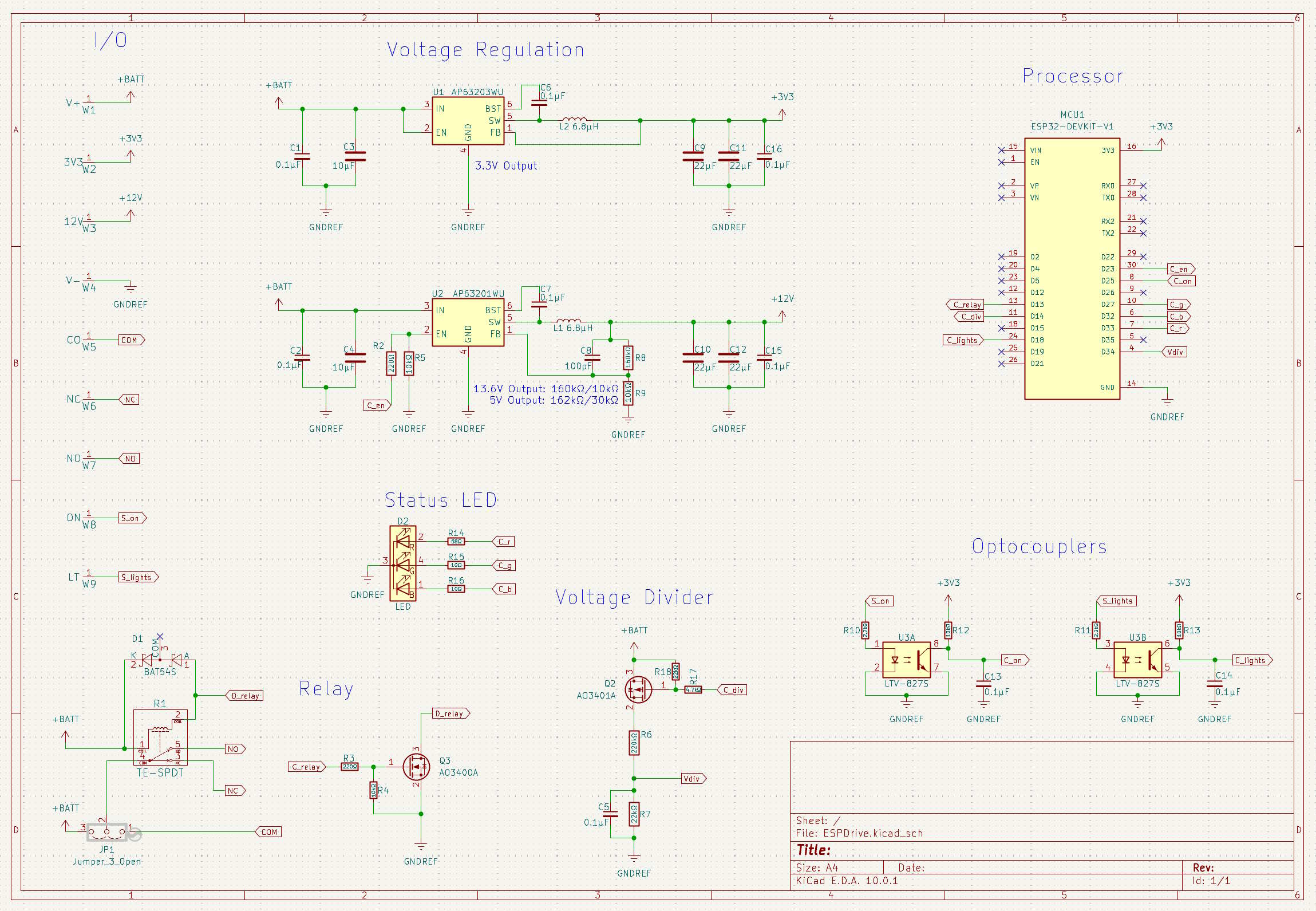Select resistor R9 below R8
This screenshot has width=1316, height=911.
tap(628, 393)
